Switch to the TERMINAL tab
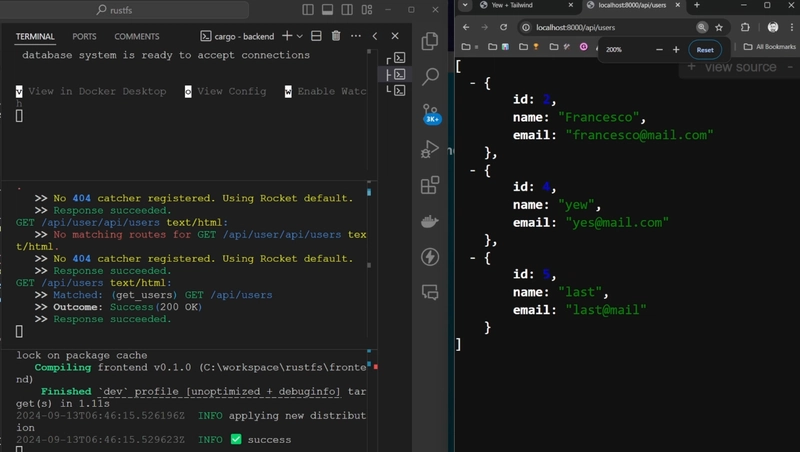 (35, 37)
